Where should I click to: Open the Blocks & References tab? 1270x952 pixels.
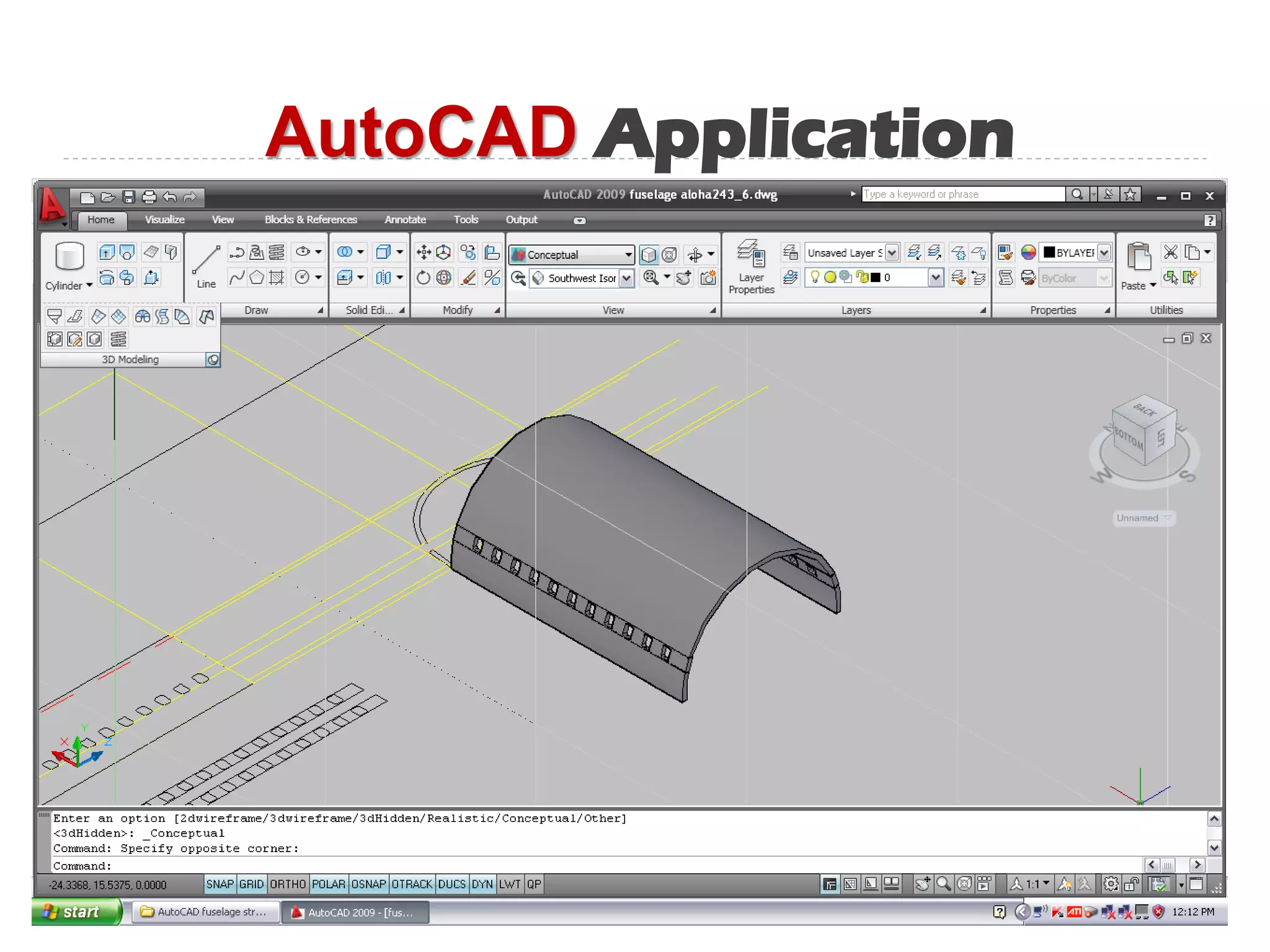[311, 220]
